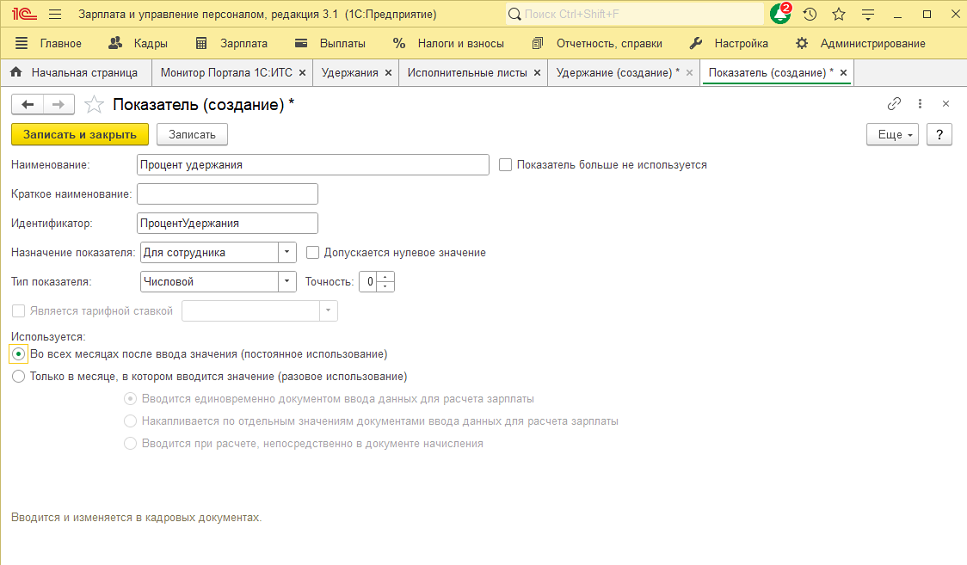Choose Вводится при расчете в документе начисления
This screenshot has height=565, width=967.
coord(130,443)
